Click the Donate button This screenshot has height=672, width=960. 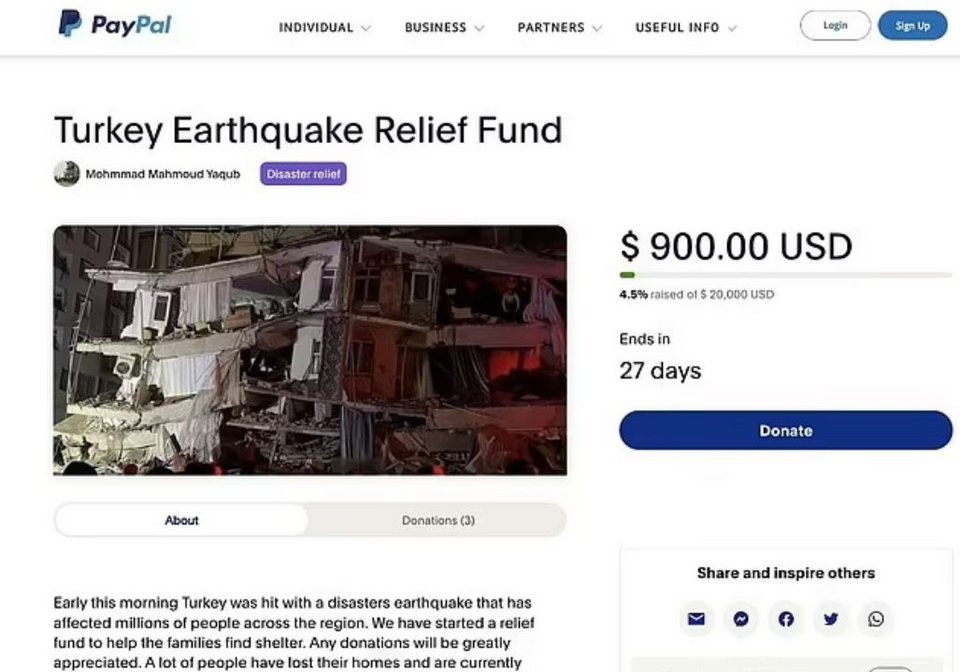click(786, 430)
